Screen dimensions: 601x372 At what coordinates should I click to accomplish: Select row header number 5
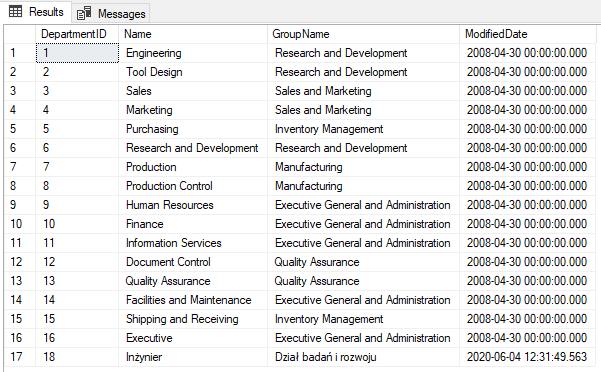pyautogui.click(x=20, y=129)
